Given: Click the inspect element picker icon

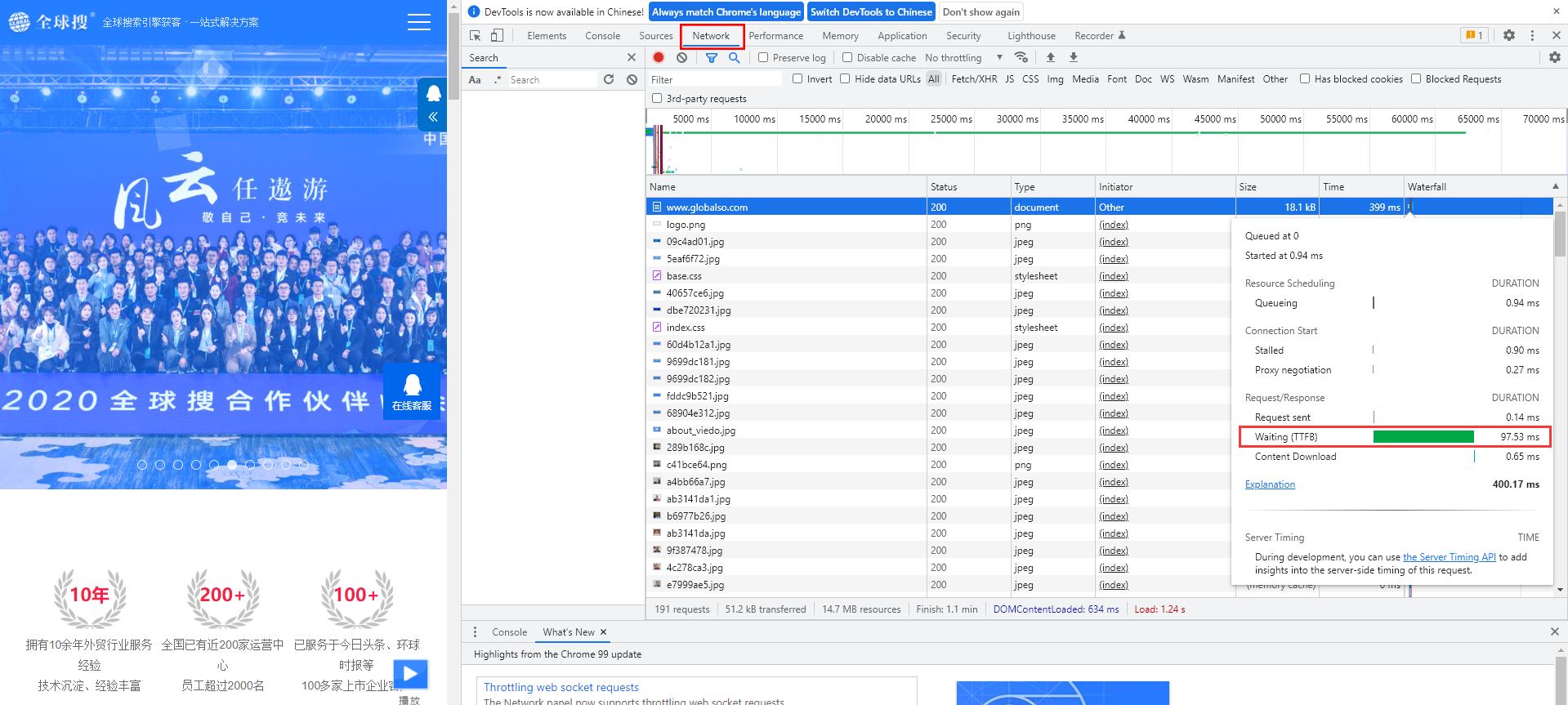Looking at the screenshot, I should [475, 35].
